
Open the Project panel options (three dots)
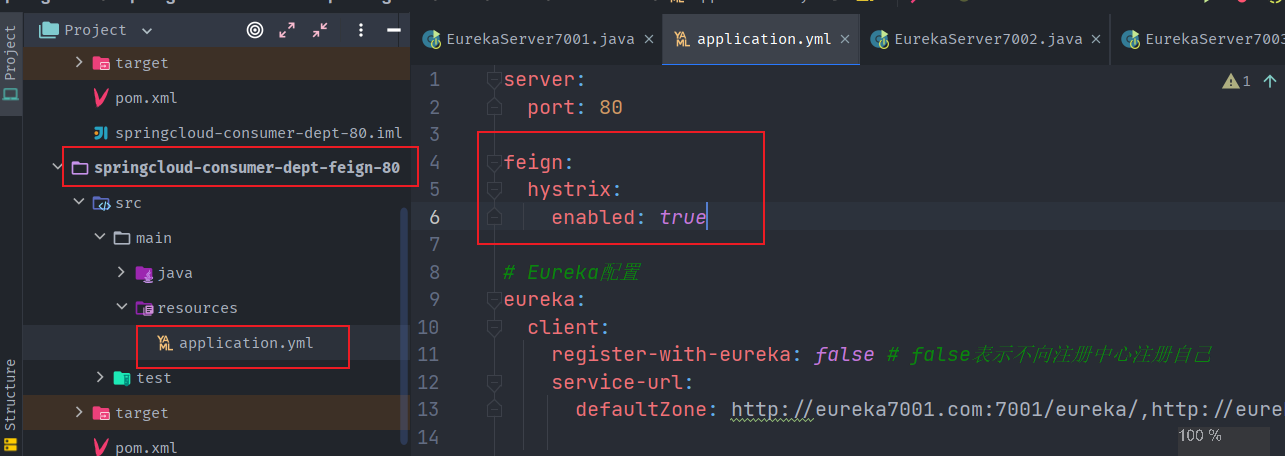pyautogui.click(x=361, y=30)
